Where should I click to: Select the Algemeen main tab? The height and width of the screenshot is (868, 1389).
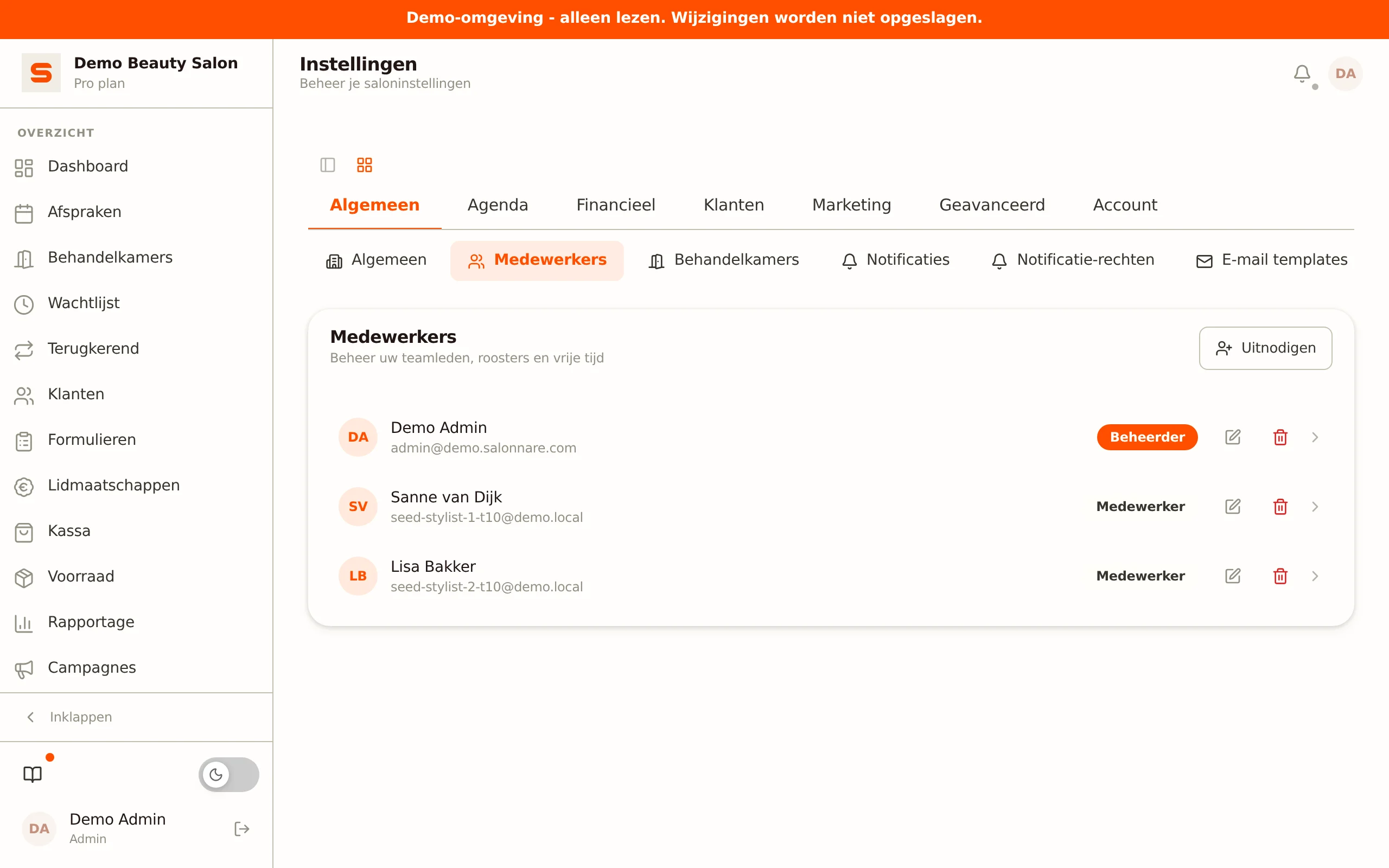click(375, 205)
